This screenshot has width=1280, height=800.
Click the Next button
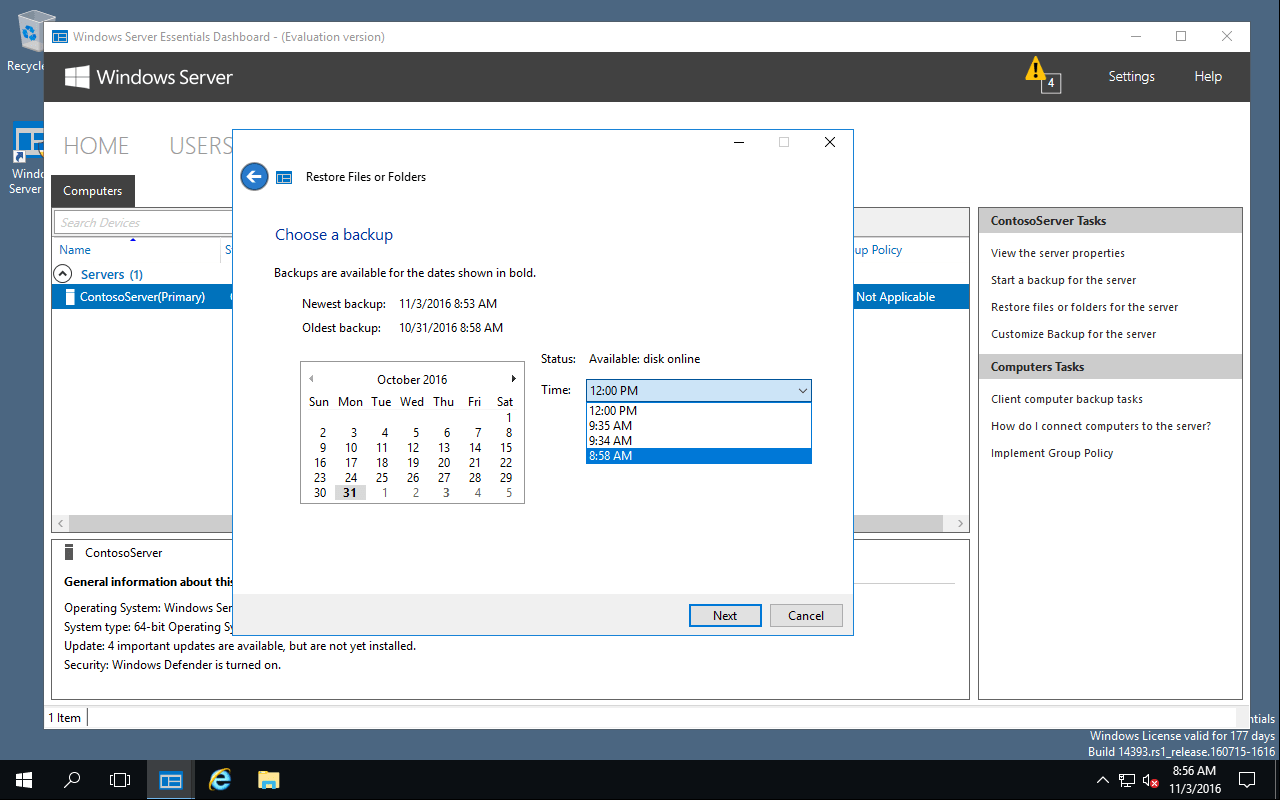(x=725, y=616)
